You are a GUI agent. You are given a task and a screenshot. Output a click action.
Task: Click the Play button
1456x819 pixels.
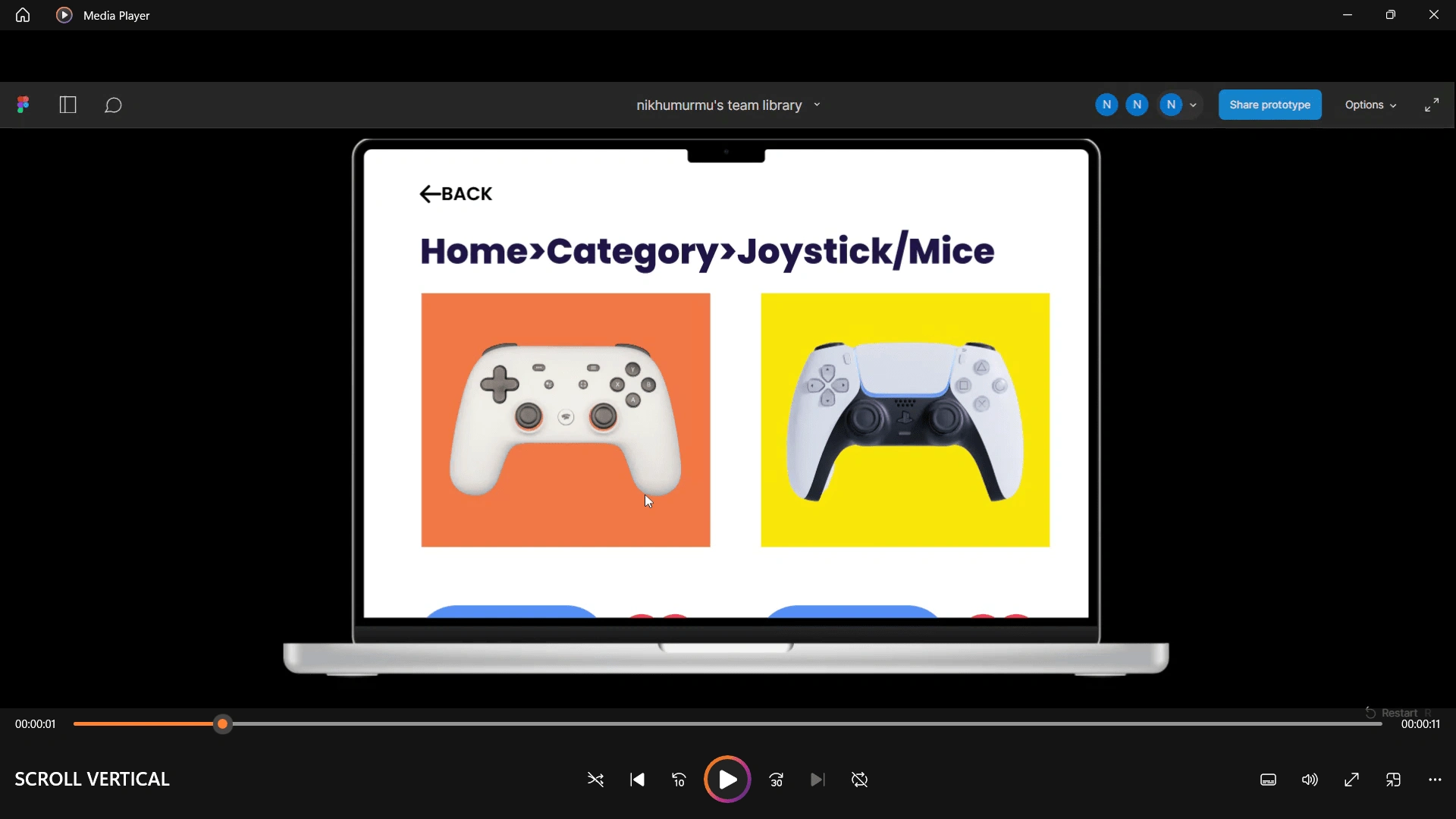click(728, 780)
